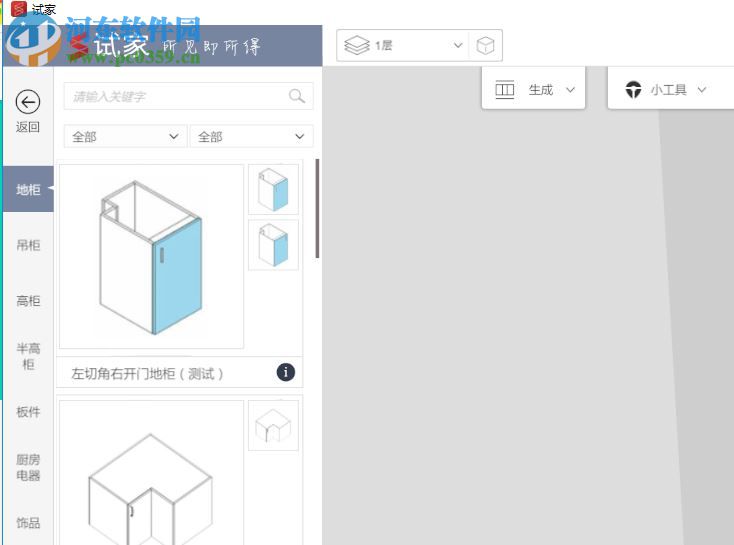Select the 板件 category tab
734x545 pixels.
pyautogui.click(x=28, y=412)
